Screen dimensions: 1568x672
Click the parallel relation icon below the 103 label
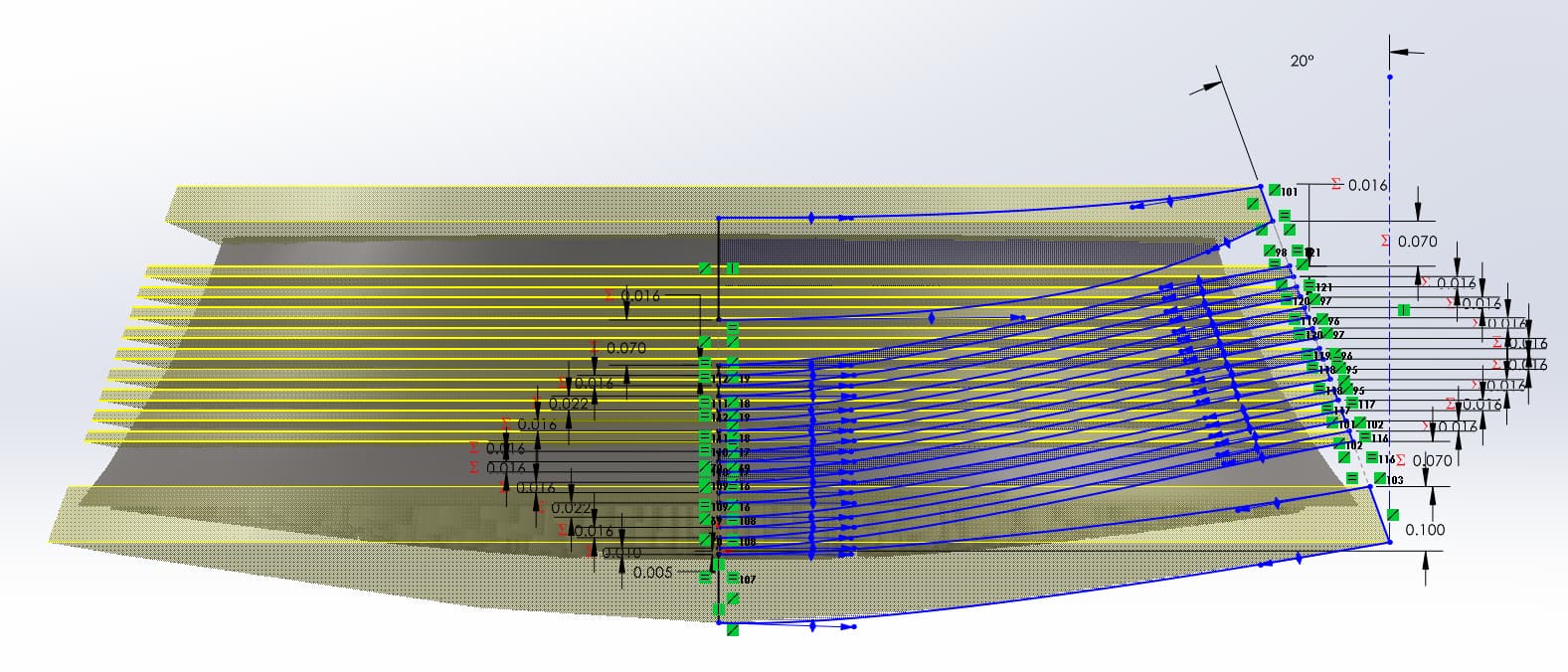click(x=1393, y=514)
